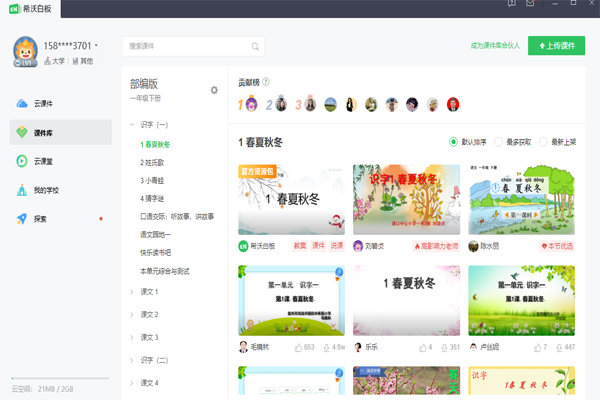Like 毛婧林's courseware via thumbs-up icon
The image size is (600, 400).
click(x=298, y=348)
